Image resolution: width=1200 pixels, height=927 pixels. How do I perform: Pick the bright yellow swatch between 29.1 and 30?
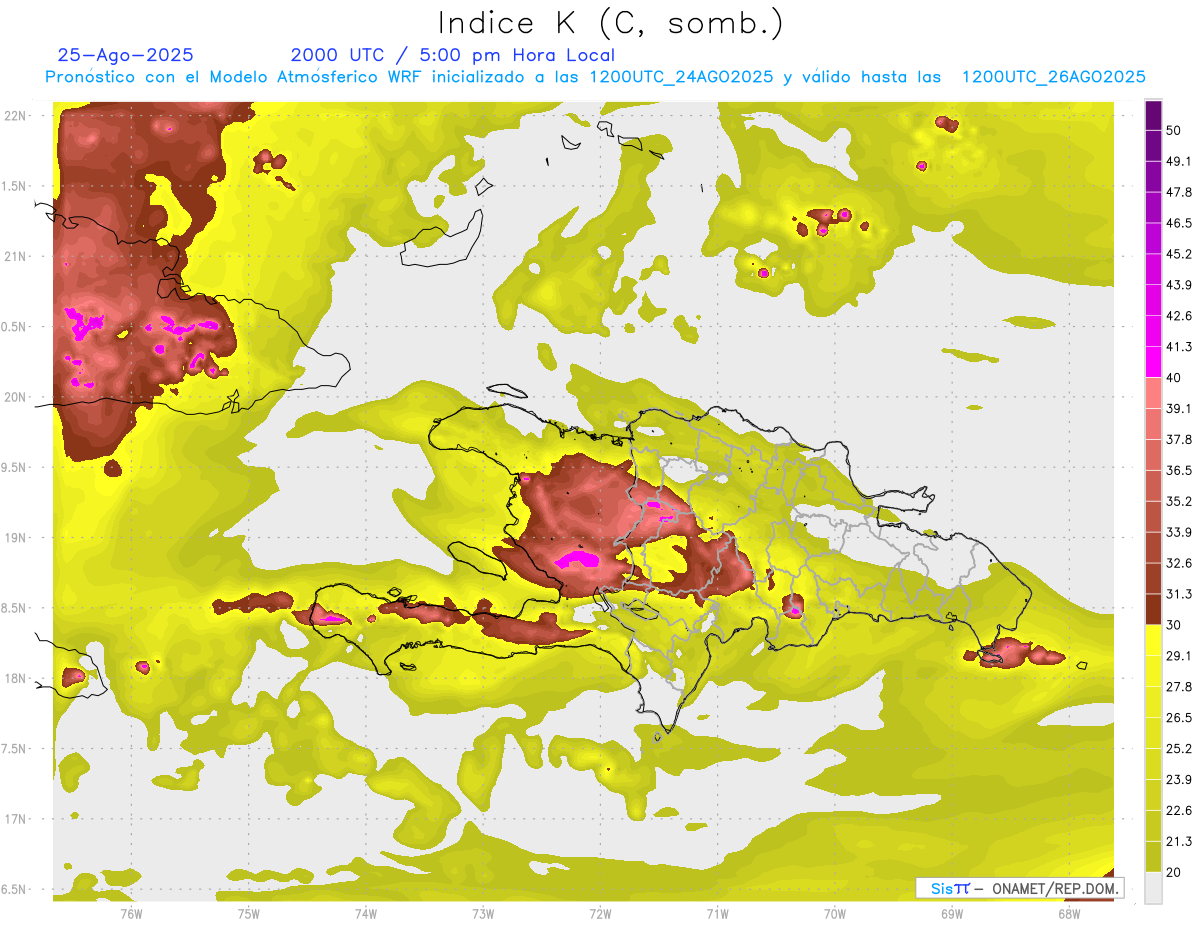tap(1153, 640)
